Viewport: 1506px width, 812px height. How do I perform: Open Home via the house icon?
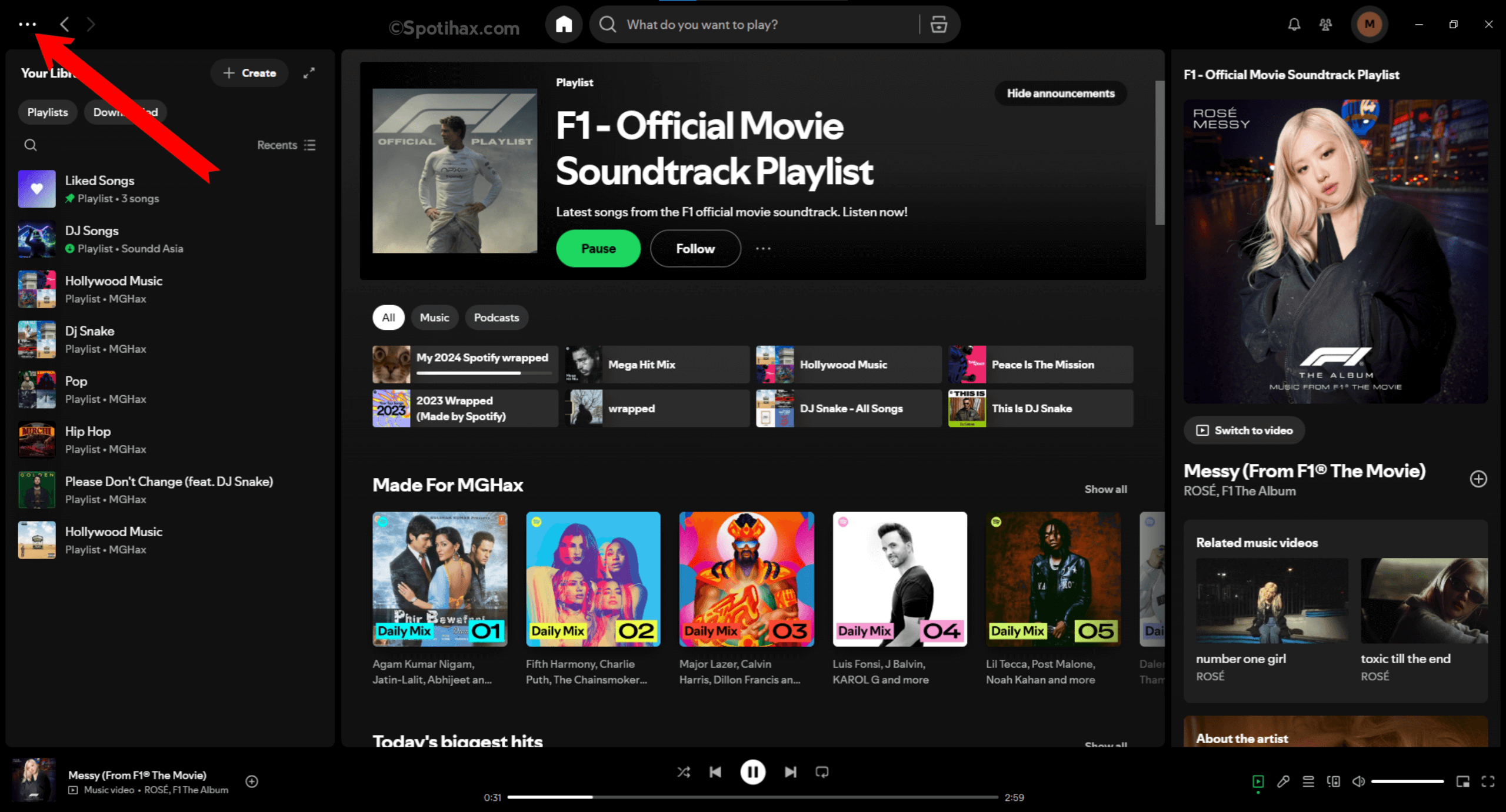coord(564,24)
